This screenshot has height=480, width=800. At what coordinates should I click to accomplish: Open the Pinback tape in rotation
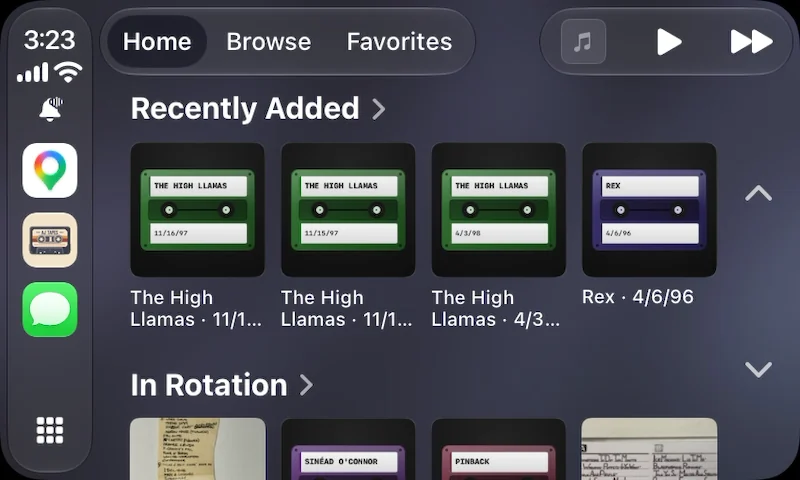pos(498,449)
